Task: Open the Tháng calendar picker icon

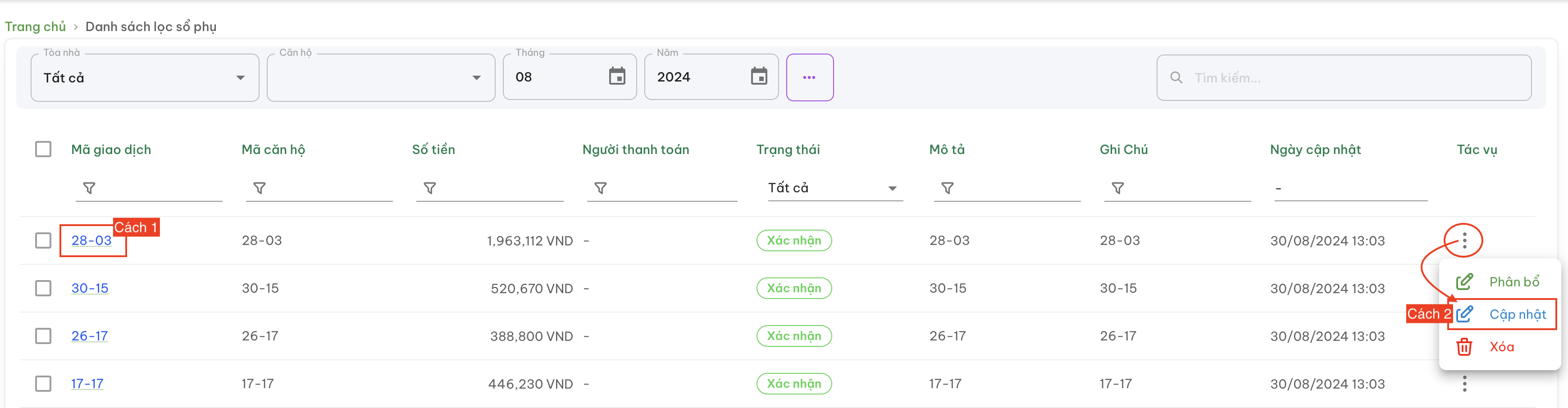Action: coord(616,77)
